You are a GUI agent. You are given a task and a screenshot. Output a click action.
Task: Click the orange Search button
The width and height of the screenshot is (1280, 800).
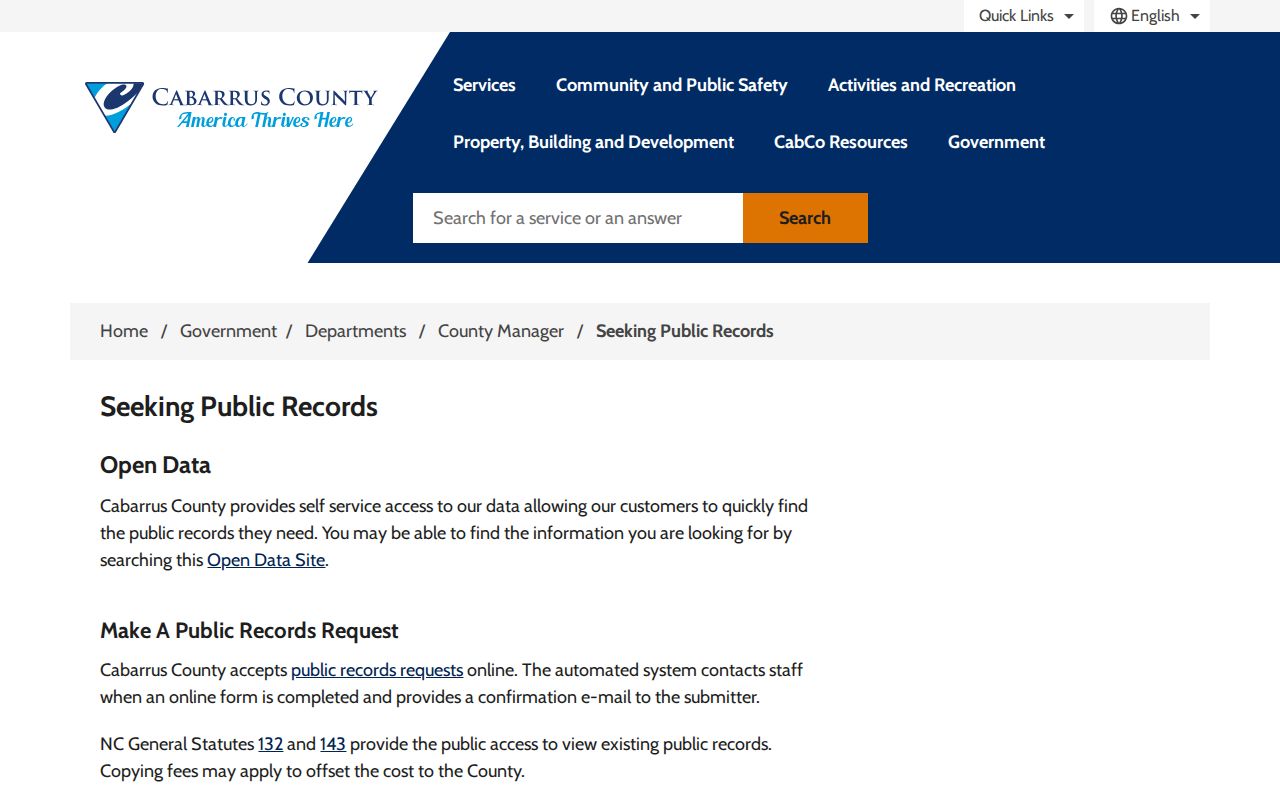[805, 218]
